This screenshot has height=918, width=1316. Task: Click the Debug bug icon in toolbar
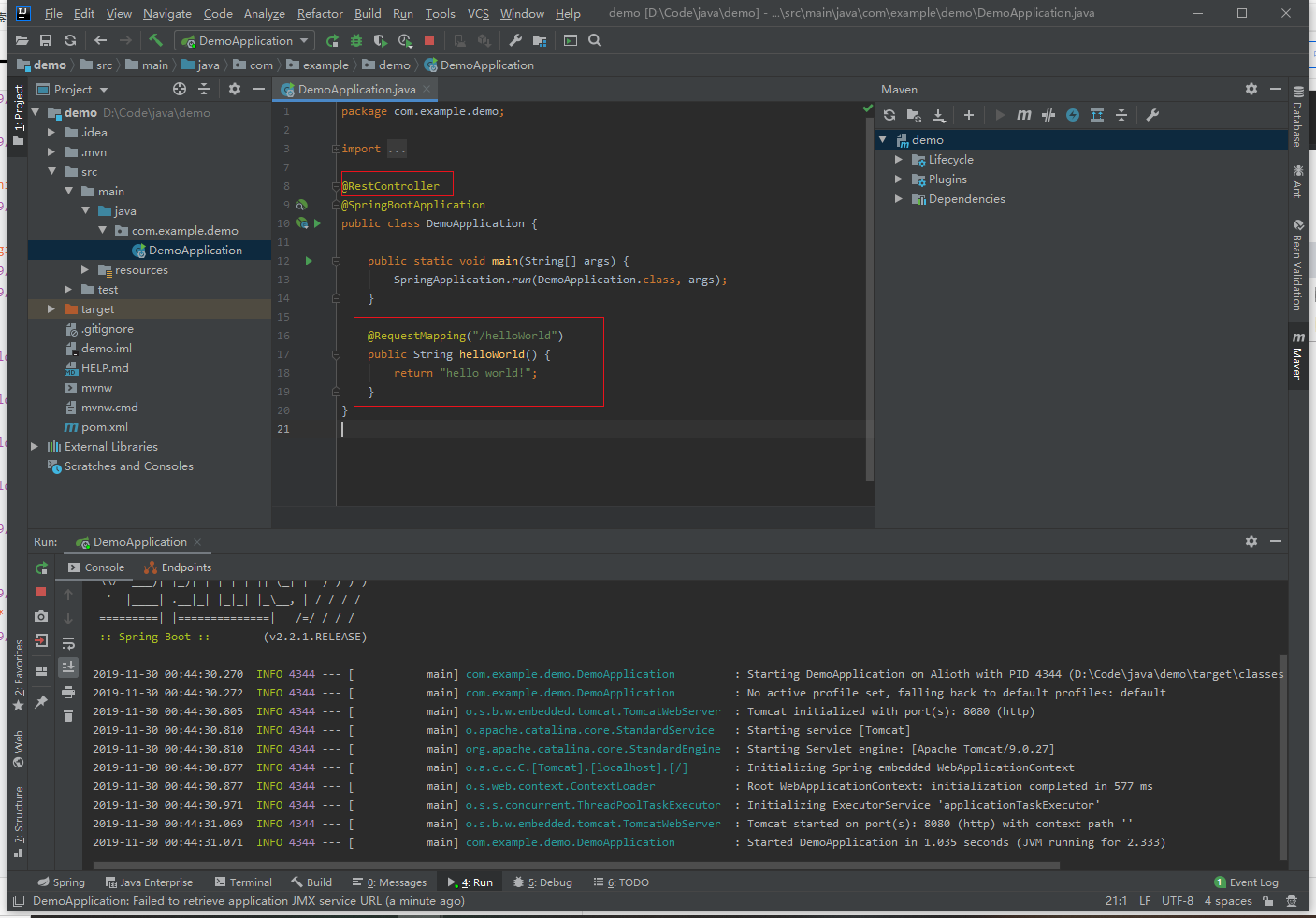pos(355,40)
